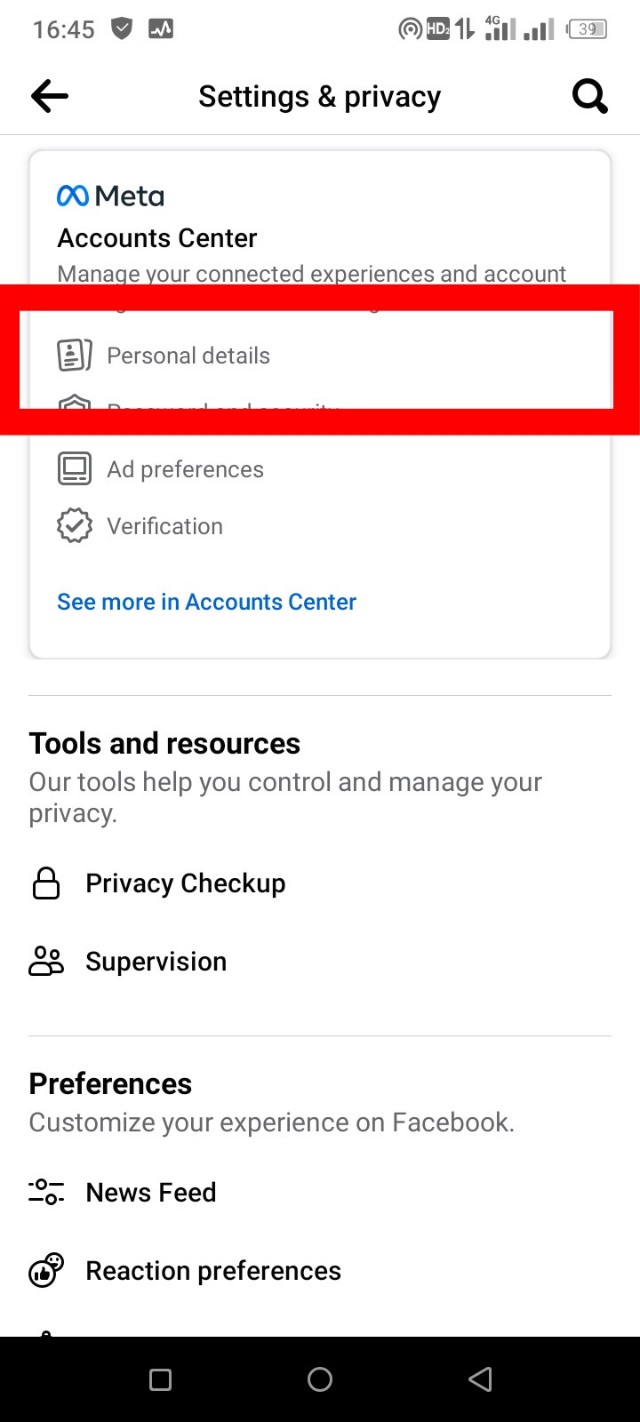
Task: Tap the Reaction preferences thumbs-up icon
Action: click(46, 1270)
